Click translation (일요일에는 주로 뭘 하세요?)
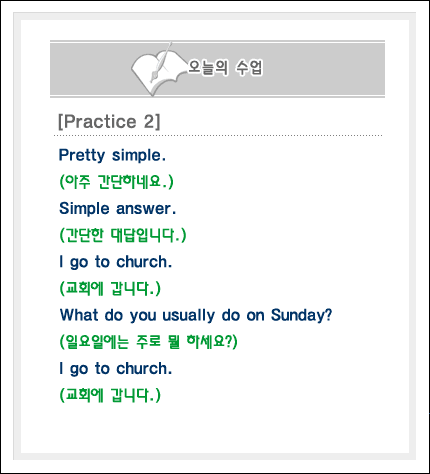The width and height of the screenshot is (430, 474). 148,342
